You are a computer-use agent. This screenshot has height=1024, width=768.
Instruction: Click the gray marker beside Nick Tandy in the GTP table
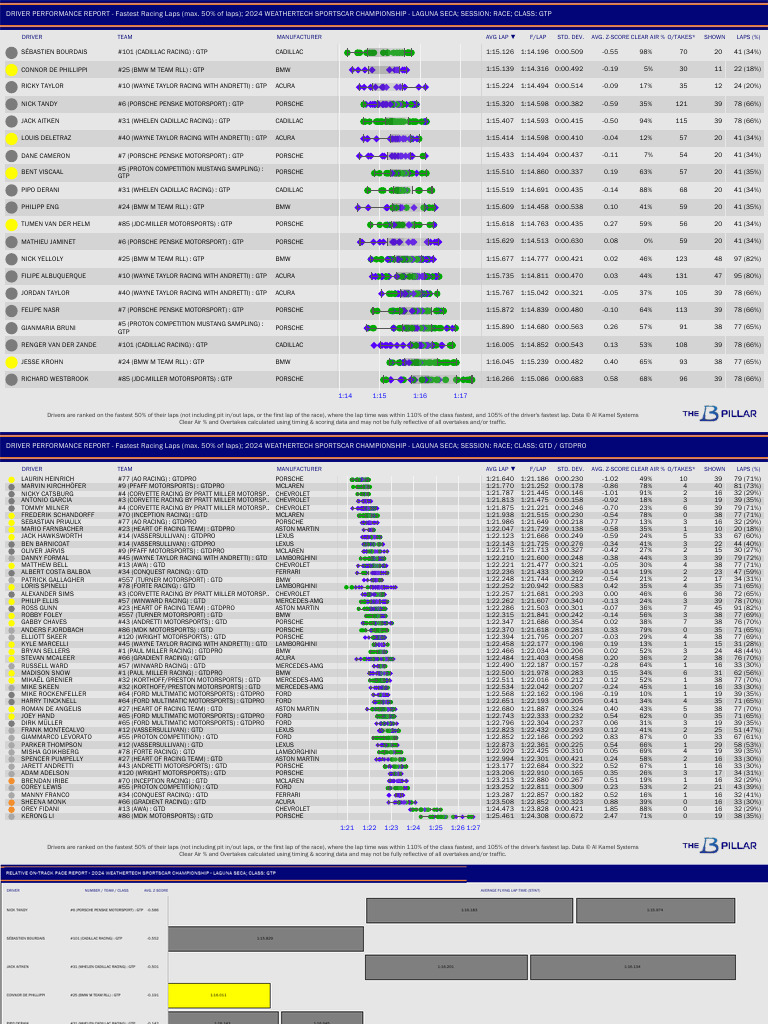pos(11,104)
